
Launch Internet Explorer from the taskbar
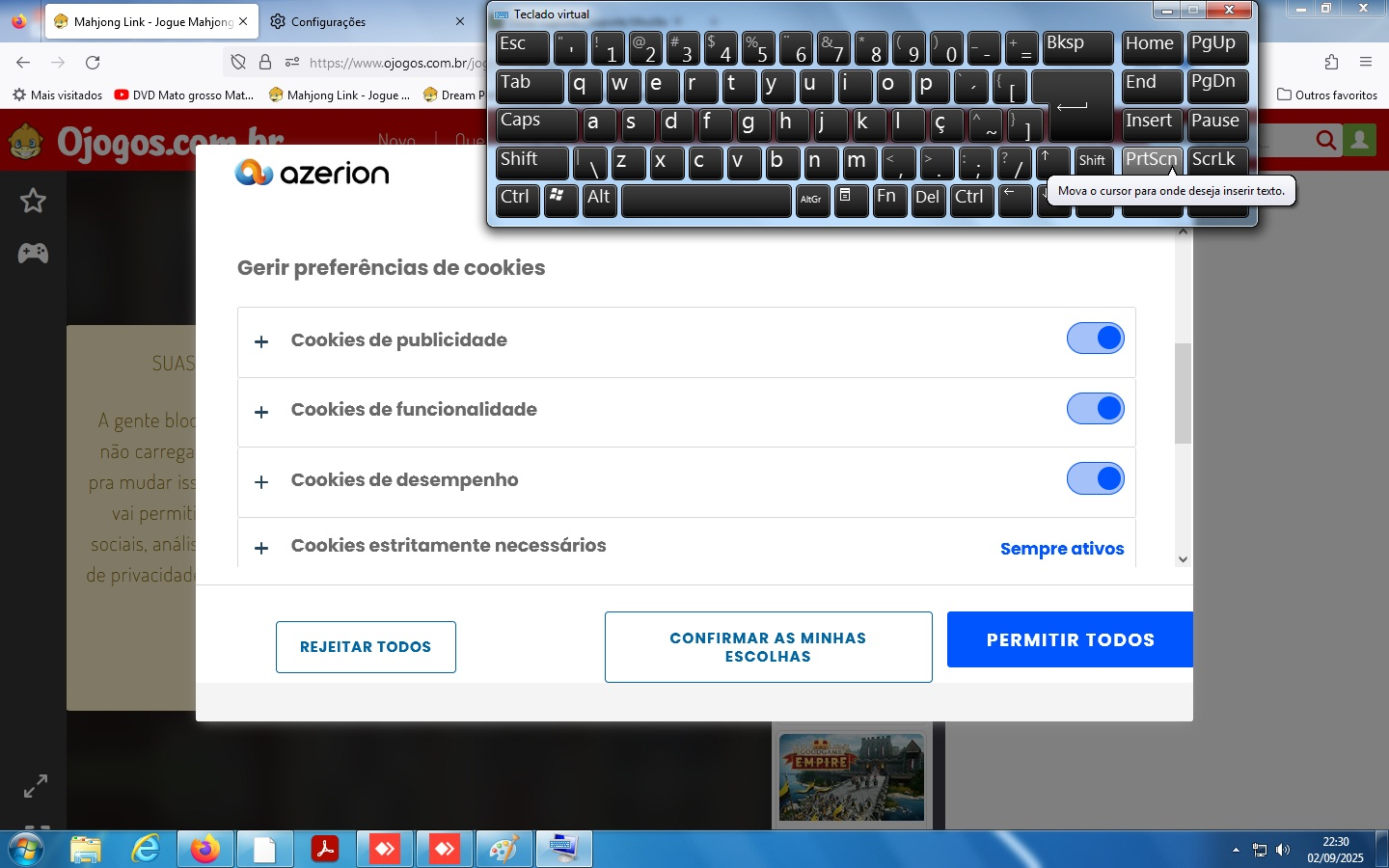[146, 850]
